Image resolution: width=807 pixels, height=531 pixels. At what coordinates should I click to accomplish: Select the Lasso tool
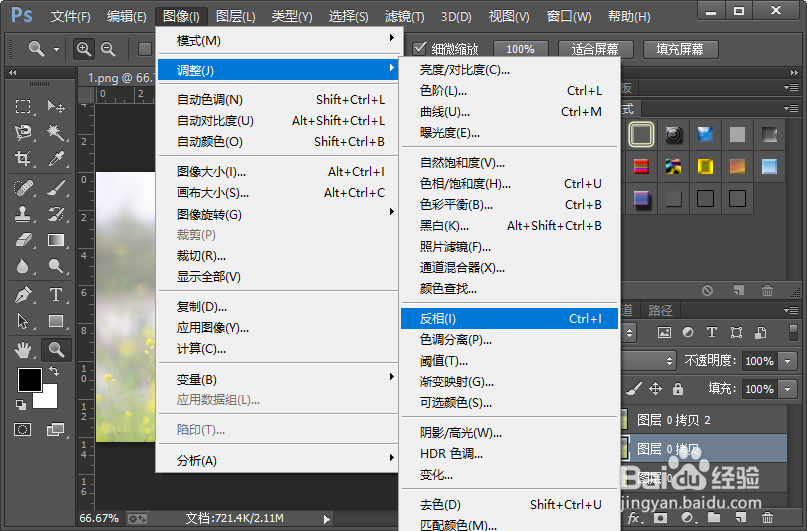point(23,133)
